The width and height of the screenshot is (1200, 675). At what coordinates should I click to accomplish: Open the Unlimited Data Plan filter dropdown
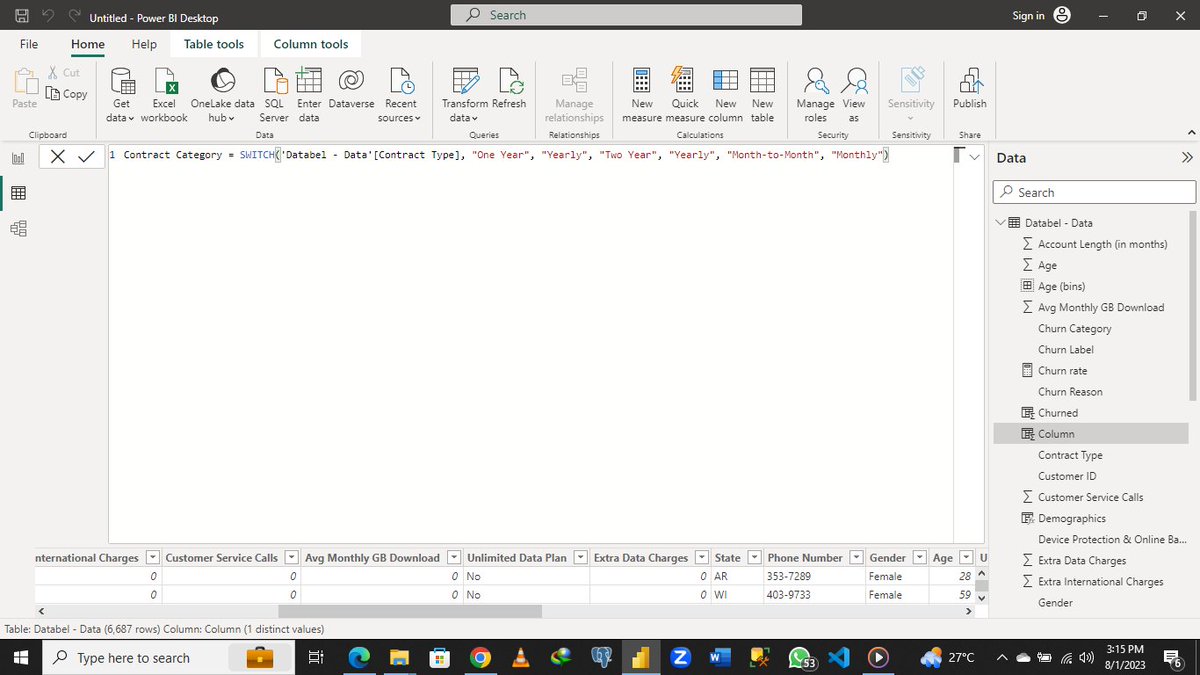tap(581, 557)
